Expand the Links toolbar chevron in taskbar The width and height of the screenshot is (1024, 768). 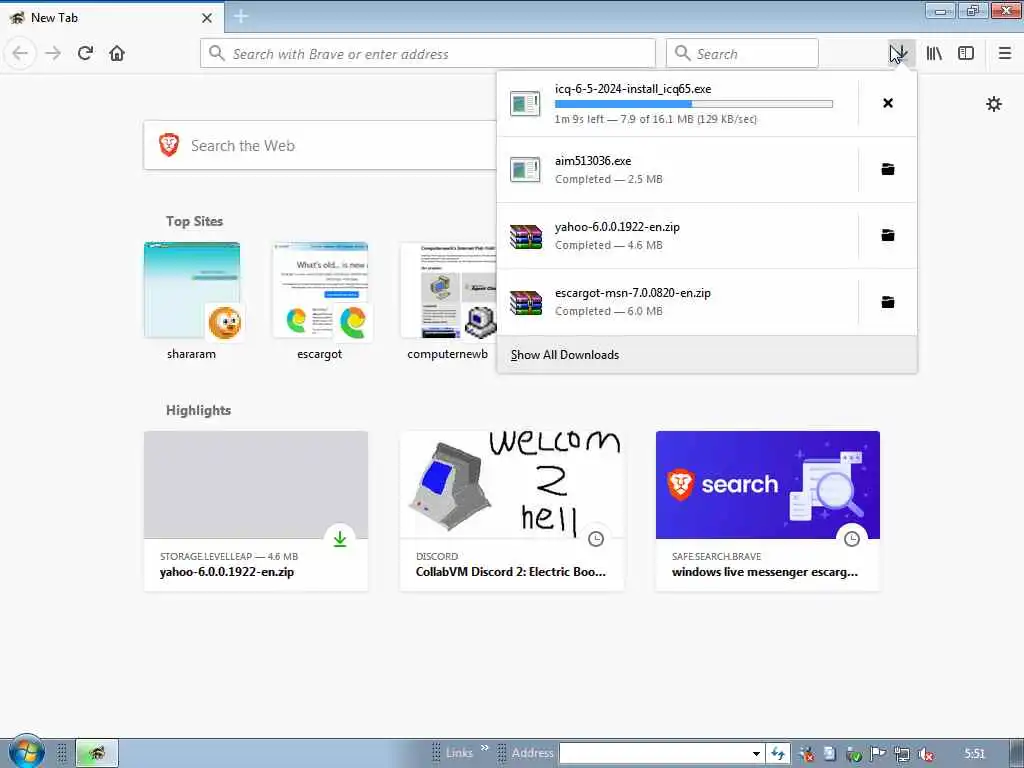coord(485,748)
